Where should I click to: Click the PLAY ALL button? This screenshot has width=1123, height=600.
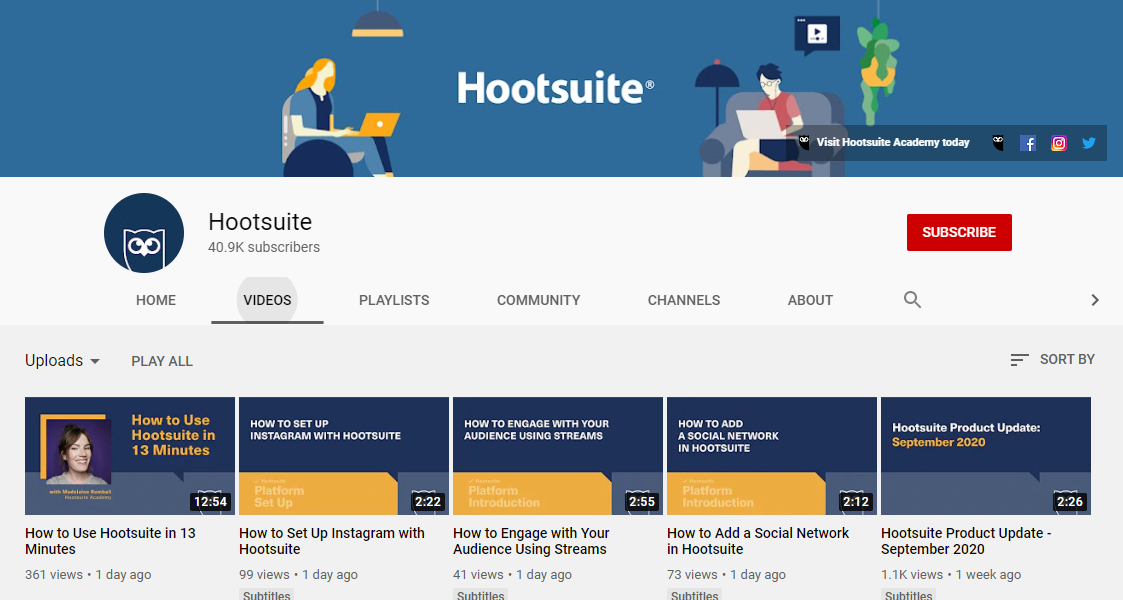[x=162, y=361]
